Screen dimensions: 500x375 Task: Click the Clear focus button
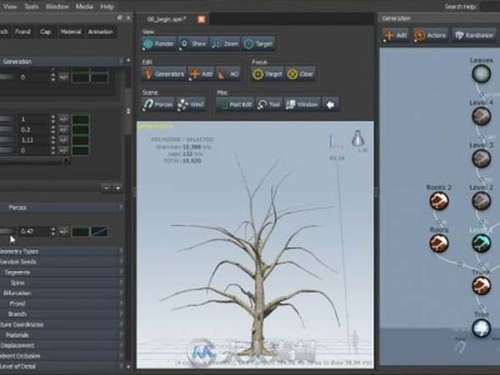pos(301,74)
